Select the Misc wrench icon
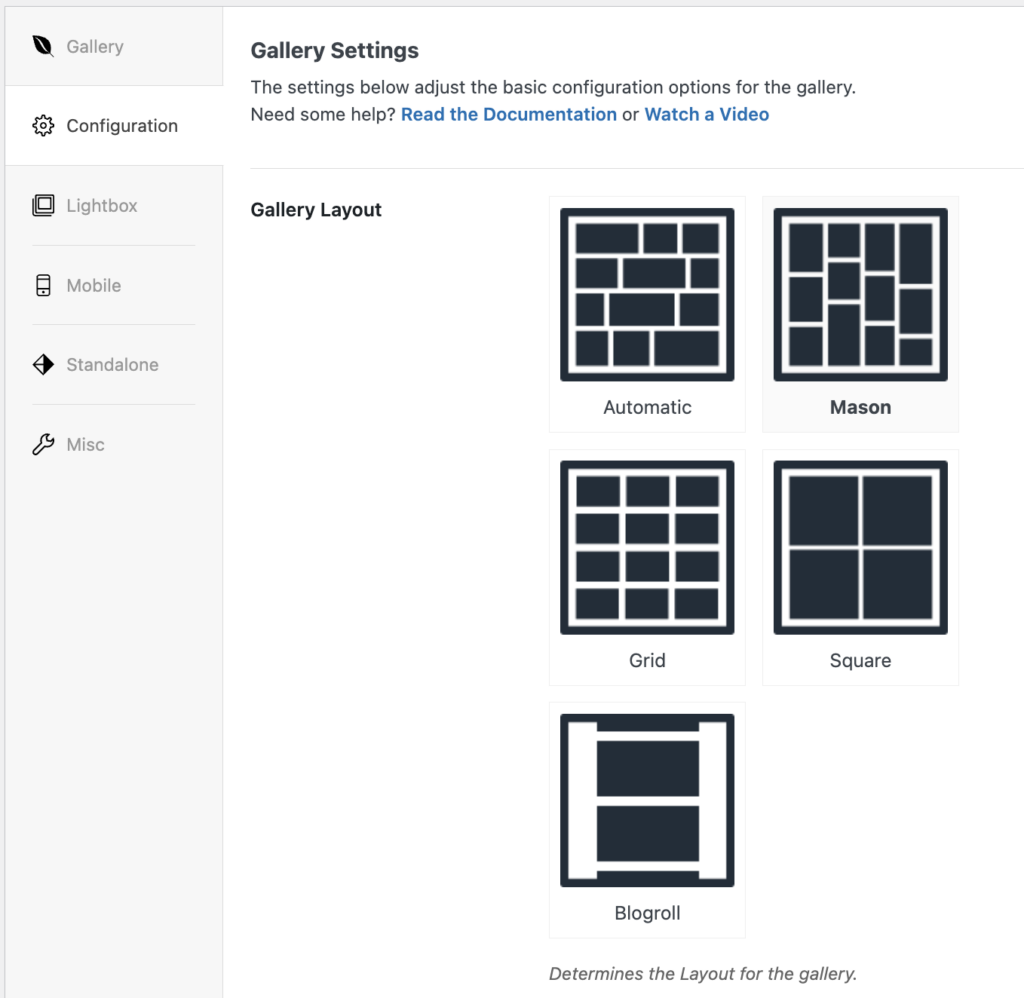Image resolution: width=1024 pixels, height=998 pixels. pos(42,444)
